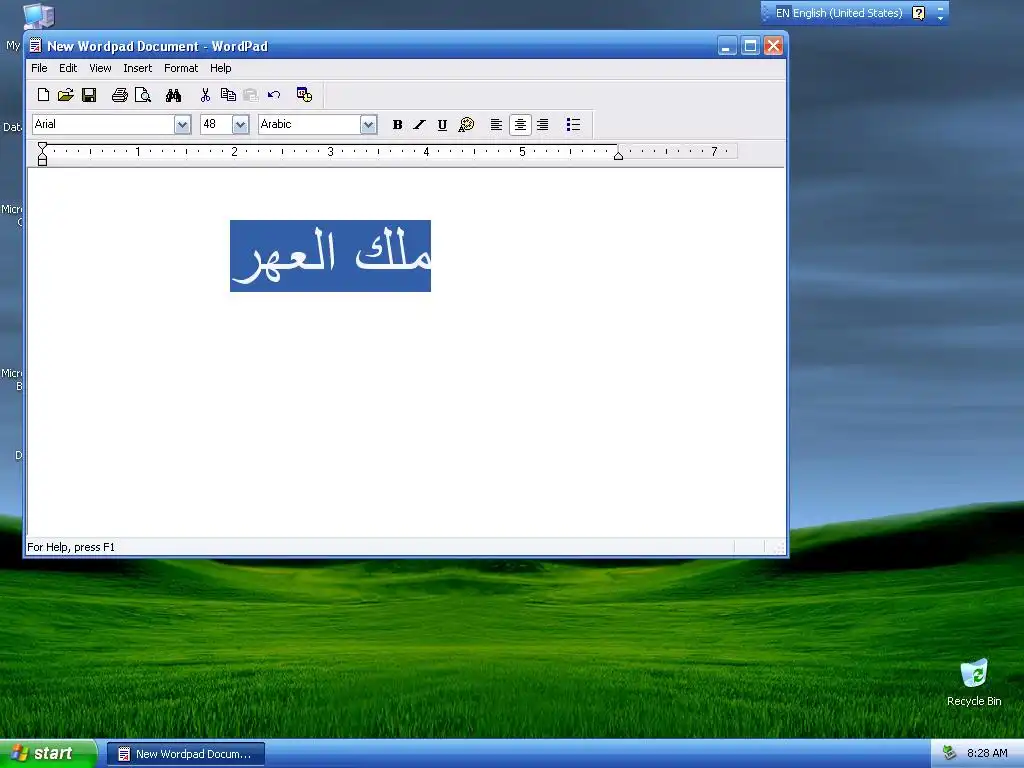Minimize the WordPad window
This screenshot has width=1024, height=768.
coord(727,46)
